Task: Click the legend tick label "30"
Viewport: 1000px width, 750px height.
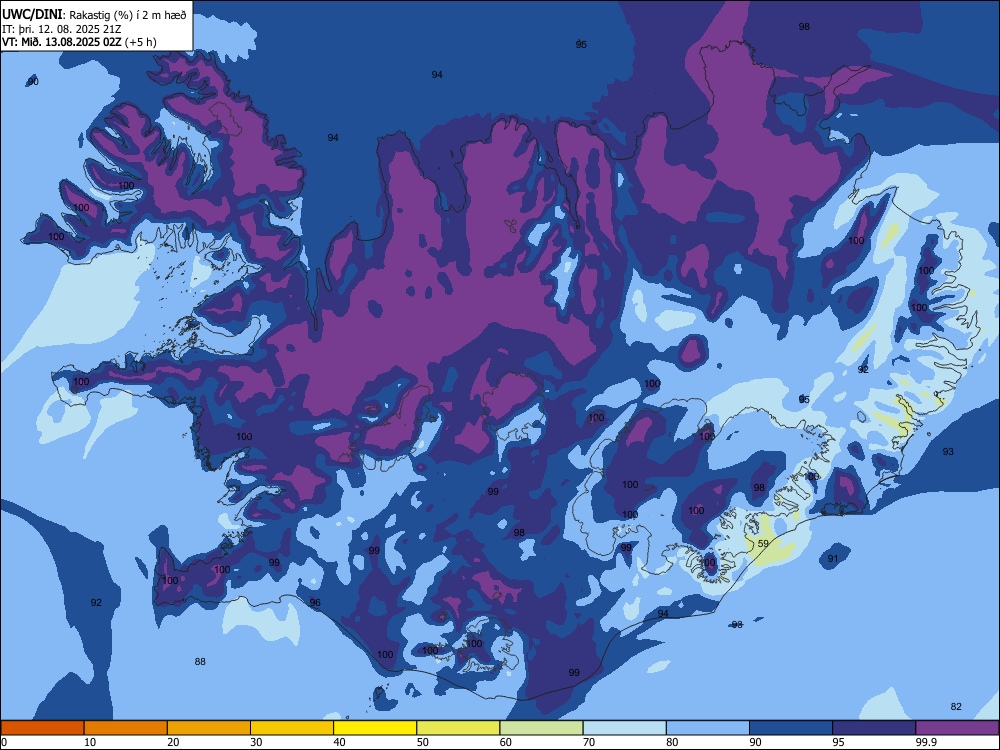Action: pyautogui.click(x=256, y=742)
